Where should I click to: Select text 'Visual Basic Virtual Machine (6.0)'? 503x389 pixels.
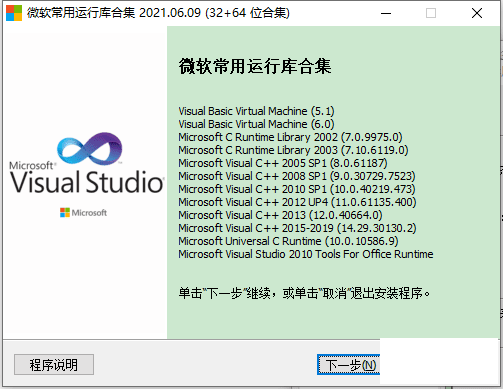pos(256,124)
